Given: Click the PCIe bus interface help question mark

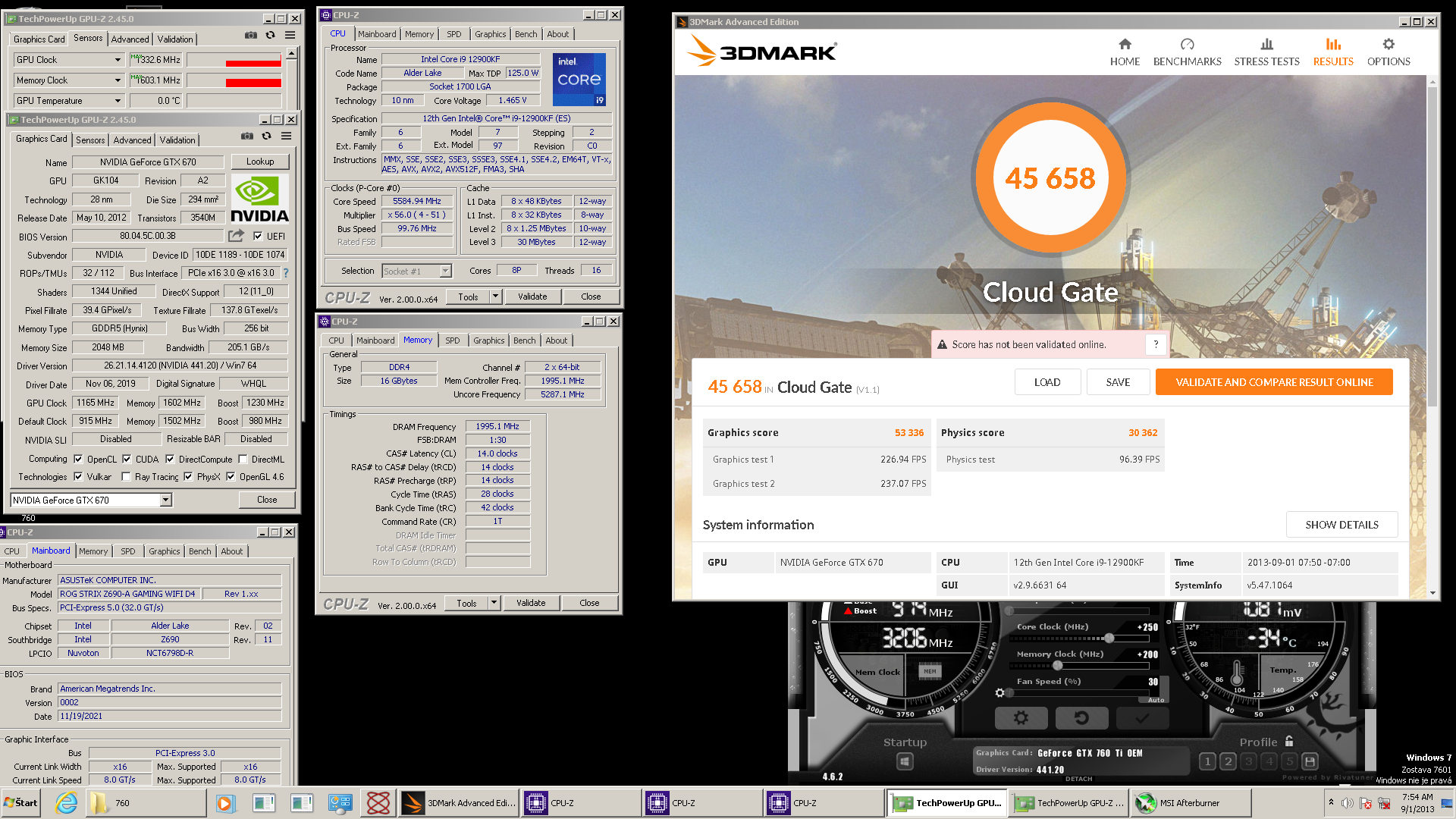Looking at the screenshot, I should [286, 273].
